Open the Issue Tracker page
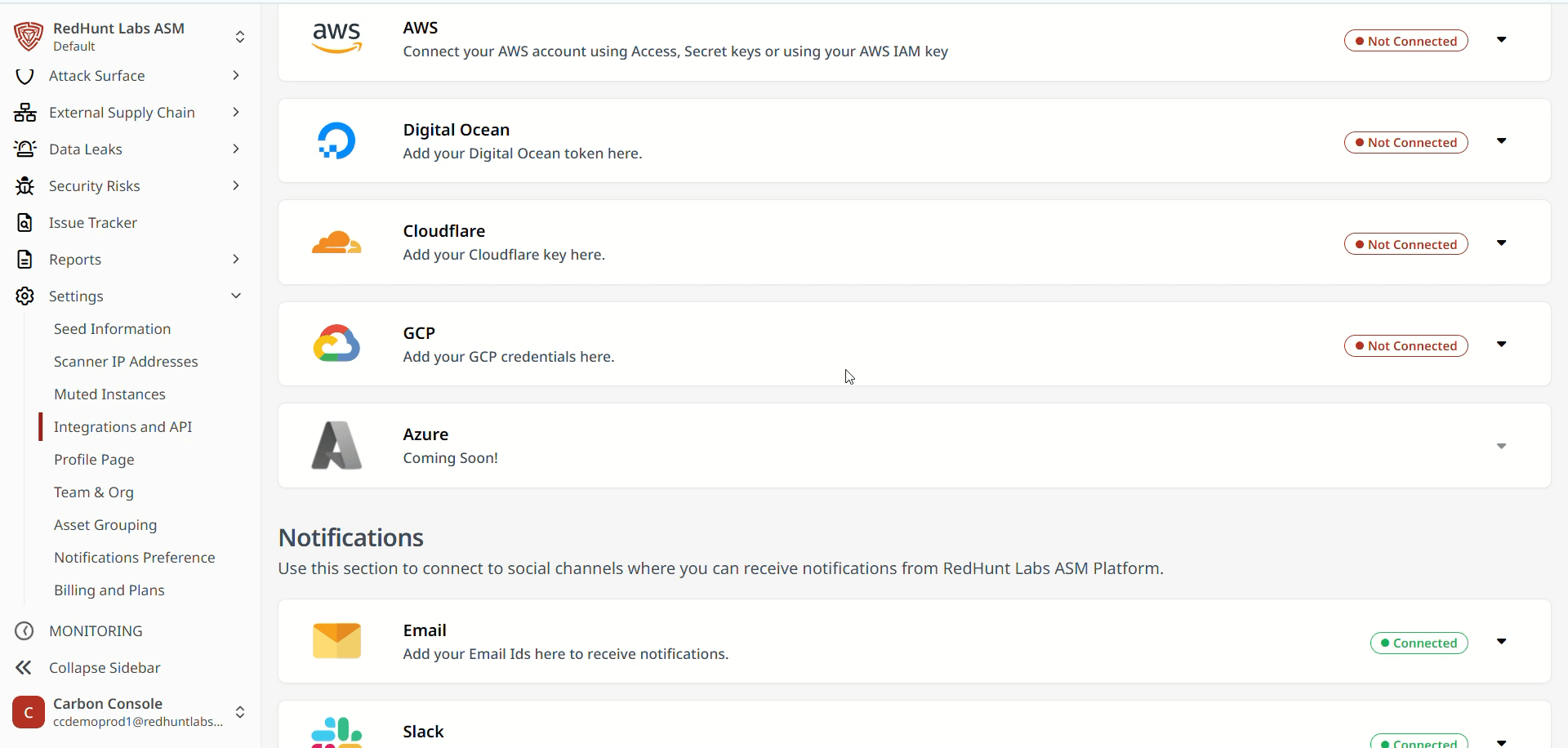 pos(93,223)
